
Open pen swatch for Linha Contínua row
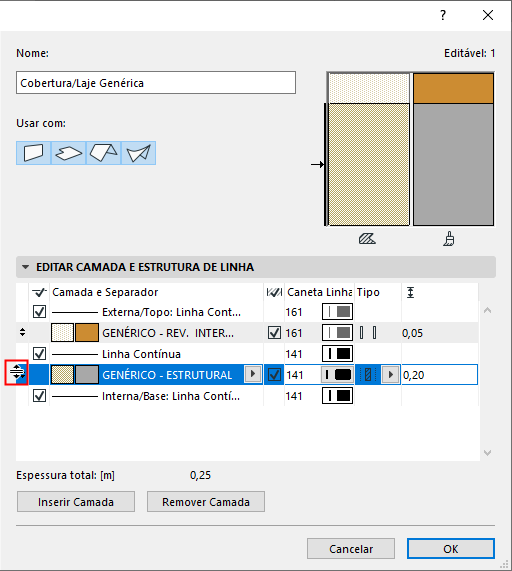[x=338, y=354]
